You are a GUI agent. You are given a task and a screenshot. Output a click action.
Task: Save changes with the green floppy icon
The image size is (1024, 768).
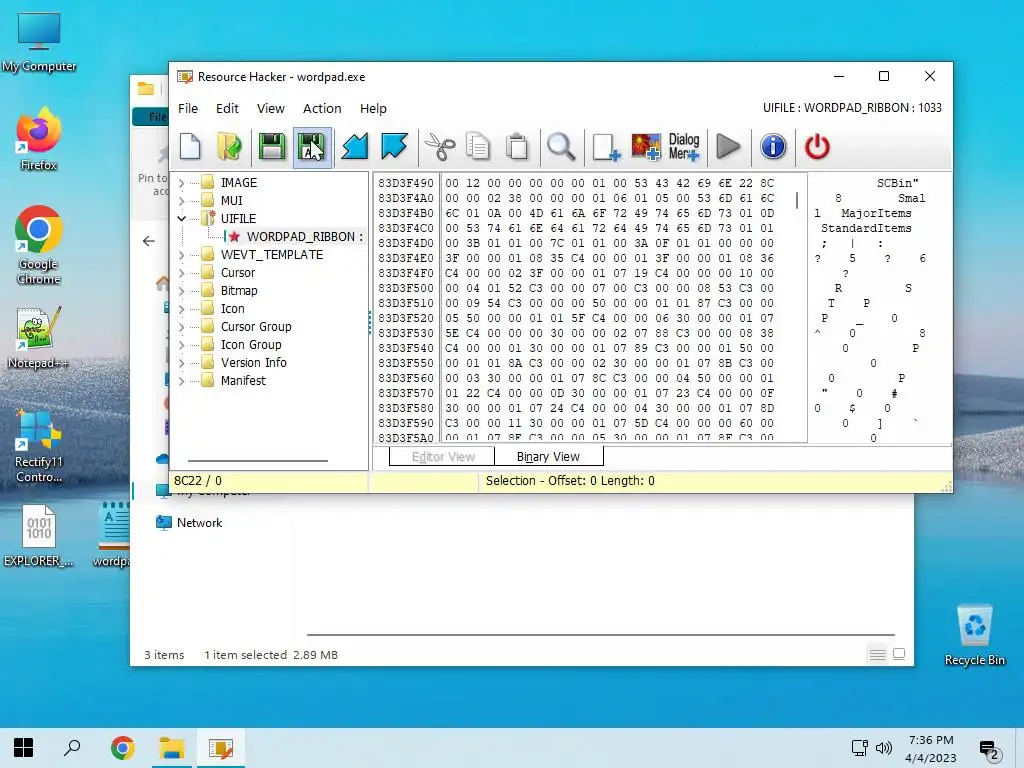[272, 146]
